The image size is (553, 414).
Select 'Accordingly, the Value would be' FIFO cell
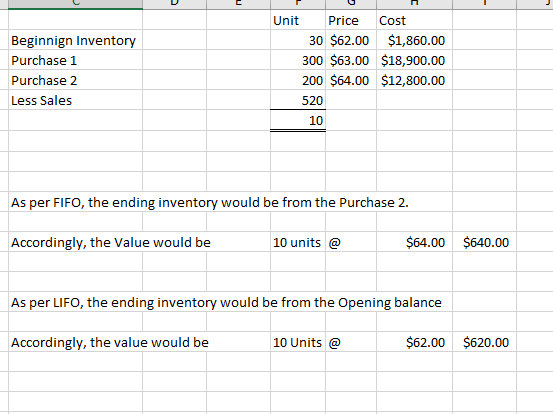(x=111, y=242)
